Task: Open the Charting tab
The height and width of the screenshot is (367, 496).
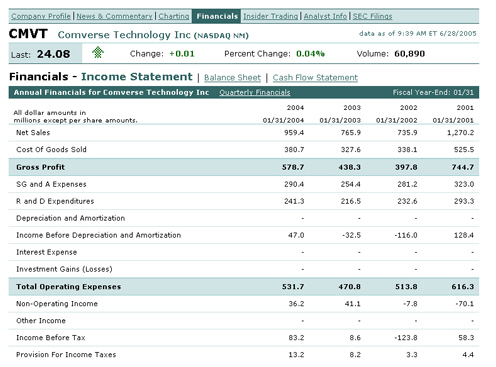Action: coord(174,16)
